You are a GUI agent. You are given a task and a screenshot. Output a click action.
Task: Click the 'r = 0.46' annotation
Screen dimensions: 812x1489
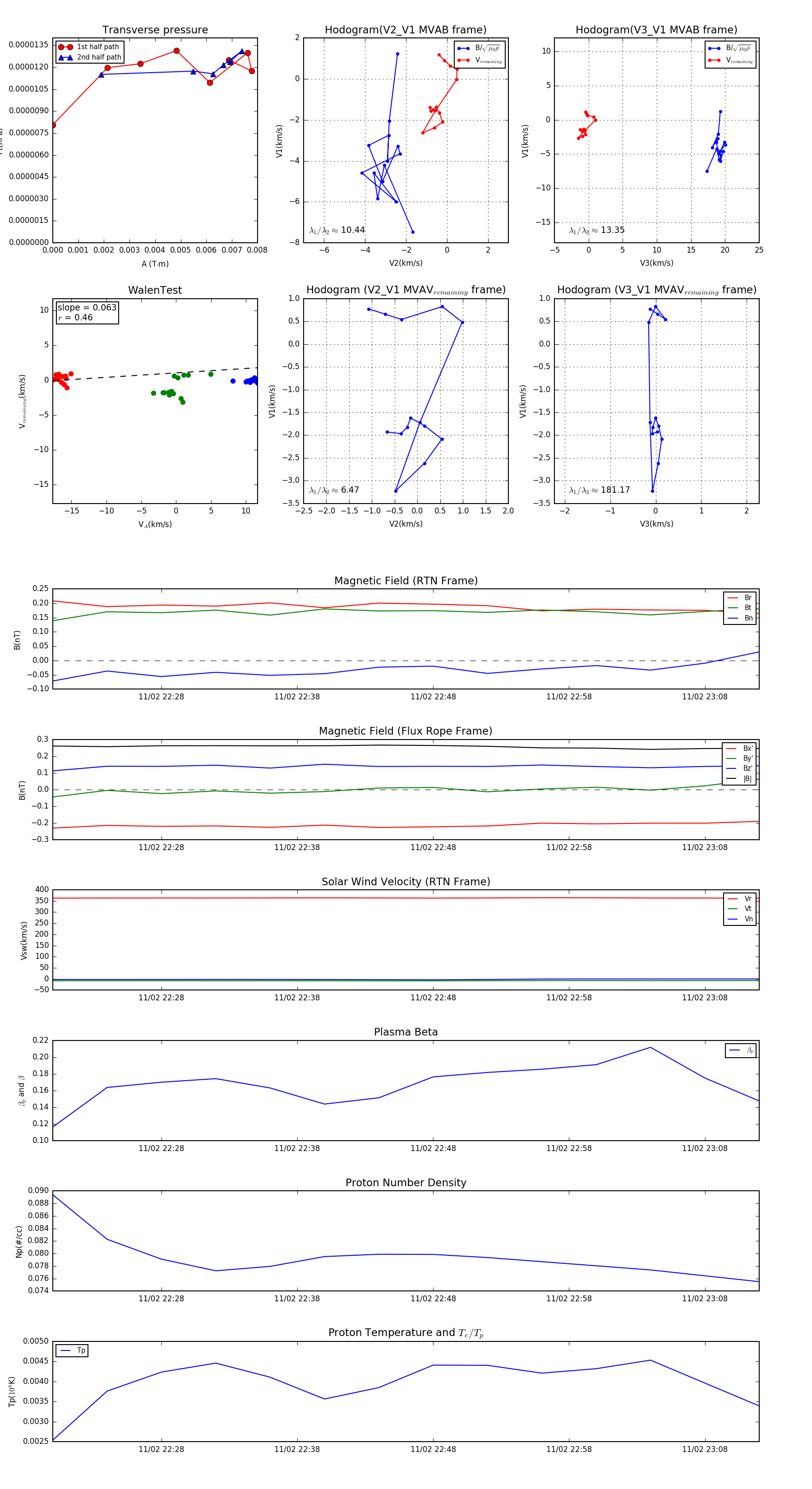click(75, 317)
